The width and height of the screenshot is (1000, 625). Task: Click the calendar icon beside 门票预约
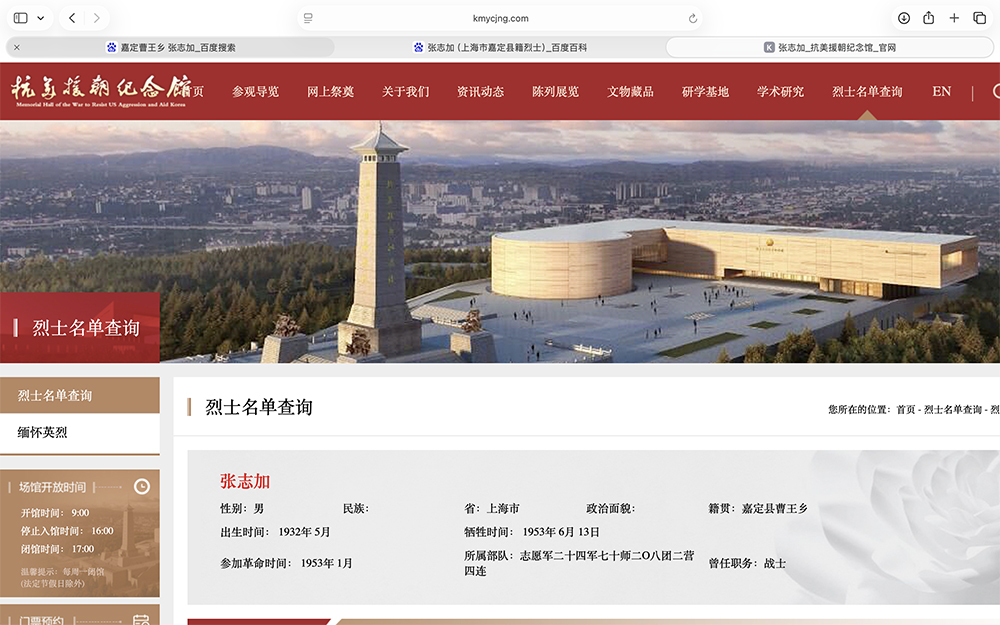tap(141, 620)
